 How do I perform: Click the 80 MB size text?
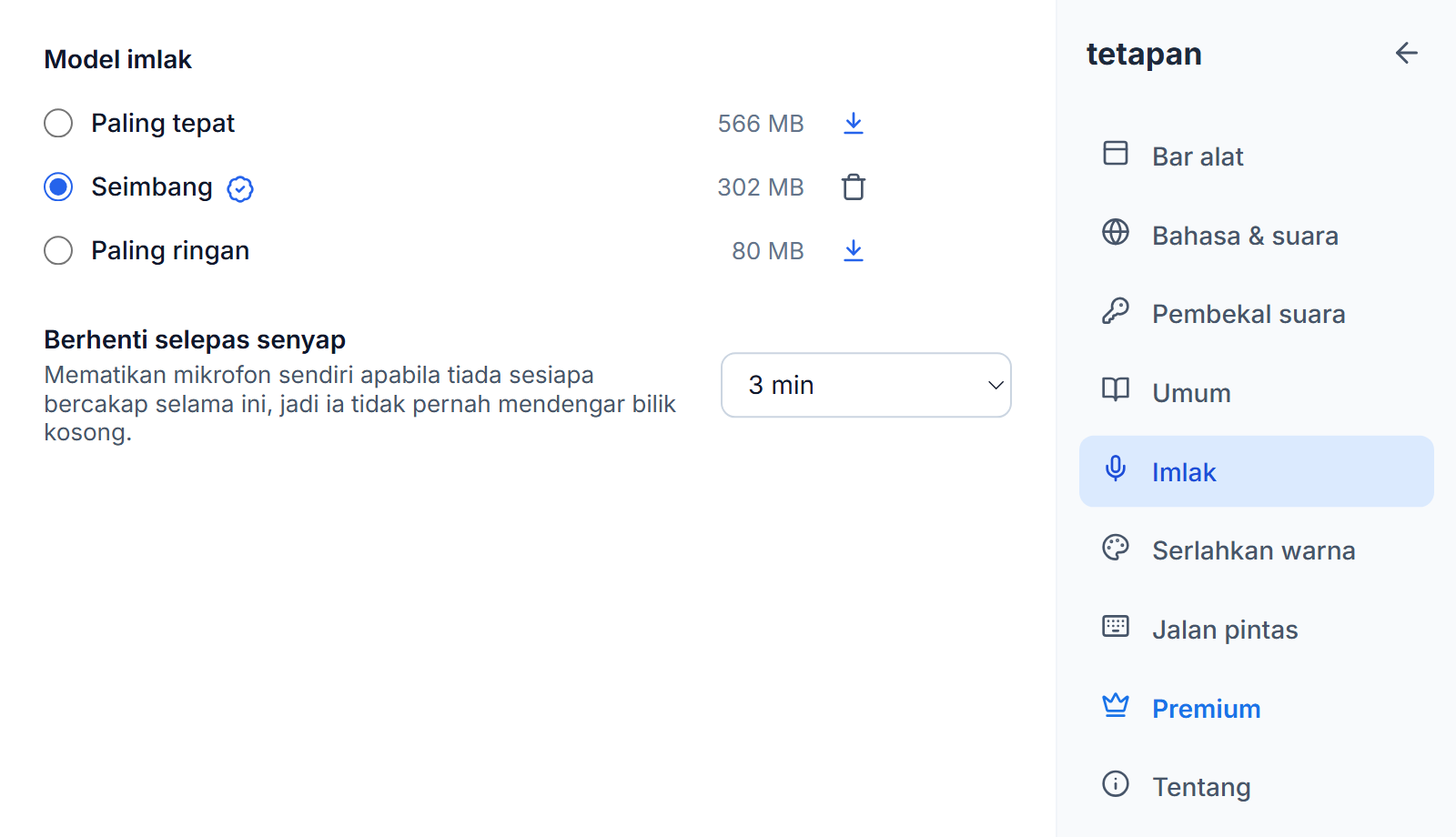click(x=768, y=251)
